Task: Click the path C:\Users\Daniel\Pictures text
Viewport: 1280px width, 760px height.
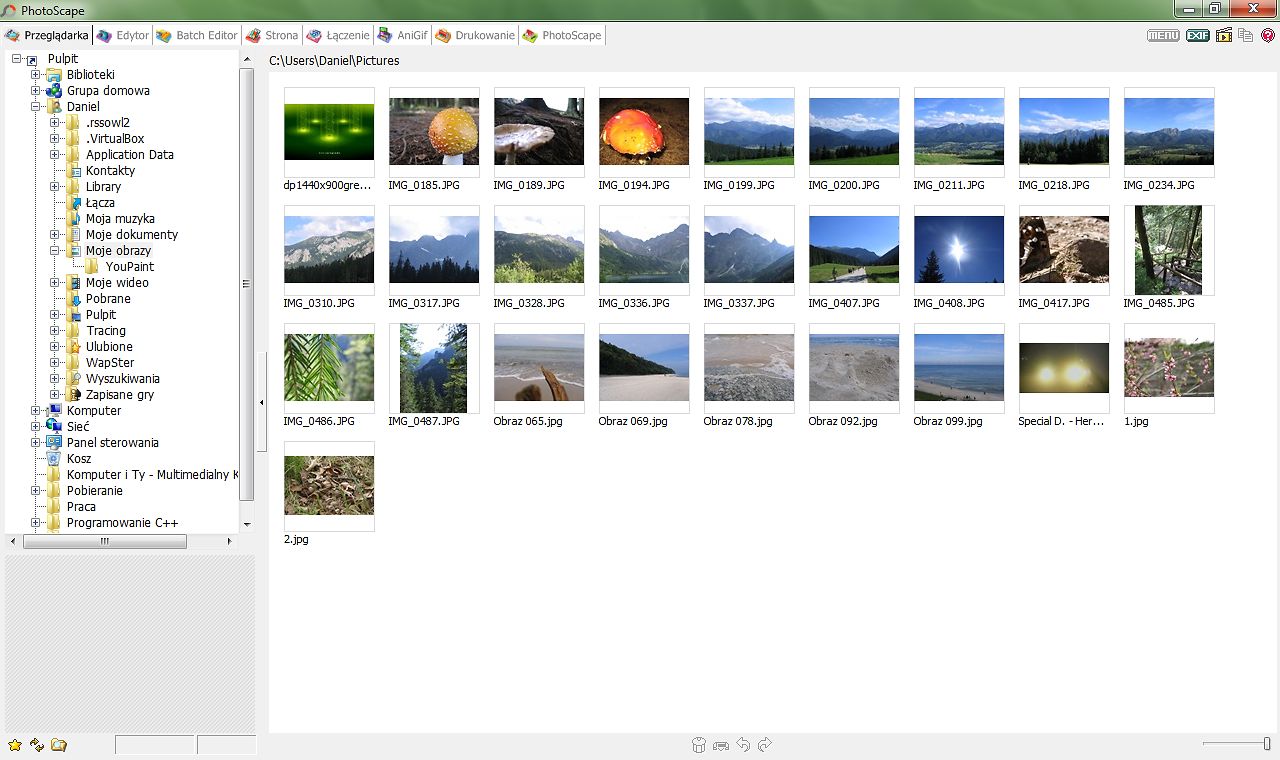Action: point(334,61)
